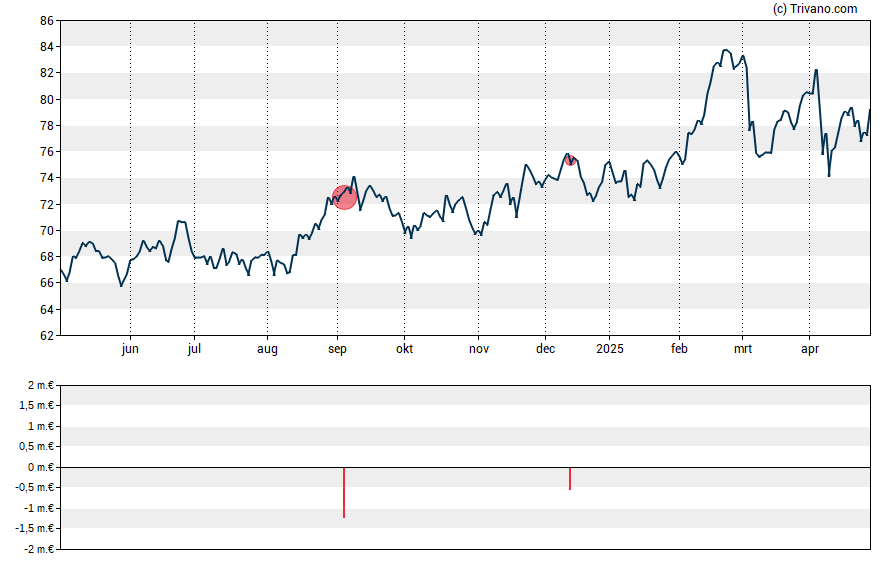Click the small red marker in December
This screenshot has height=565, width=888.
tap(570, 160)
